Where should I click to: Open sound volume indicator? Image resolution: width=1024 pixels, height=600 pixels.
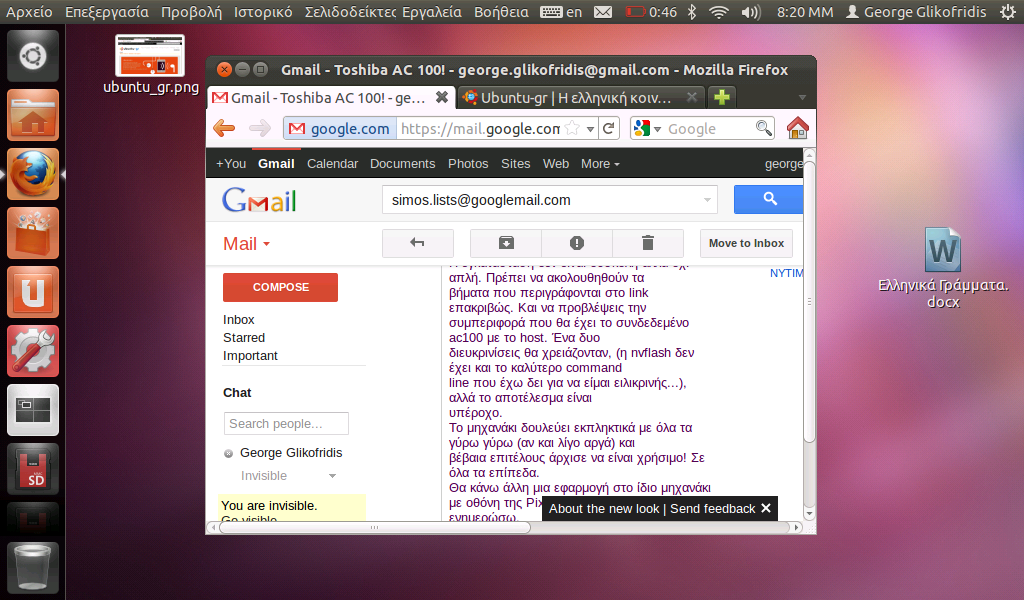pos(751,12)
